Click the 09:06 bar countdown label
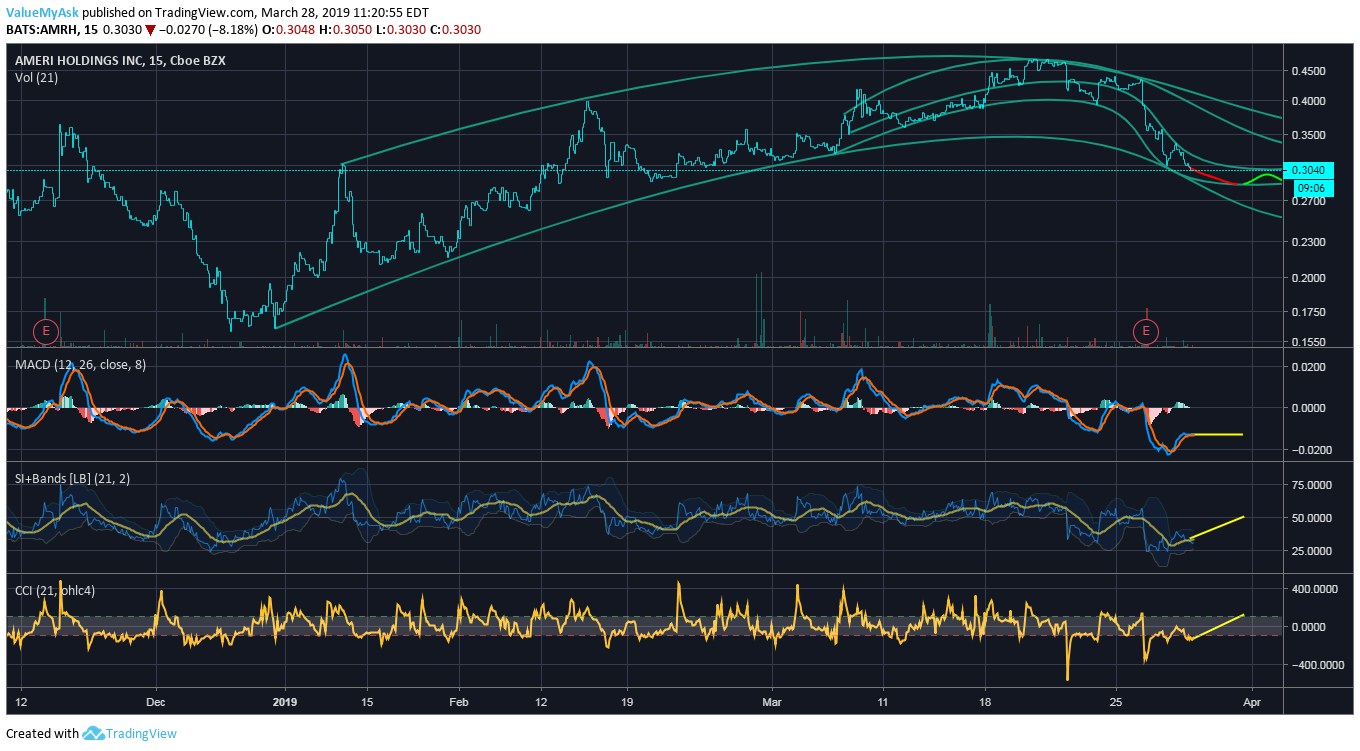The height and width of the screenshot is (751, 1360). coord(1310,187)
